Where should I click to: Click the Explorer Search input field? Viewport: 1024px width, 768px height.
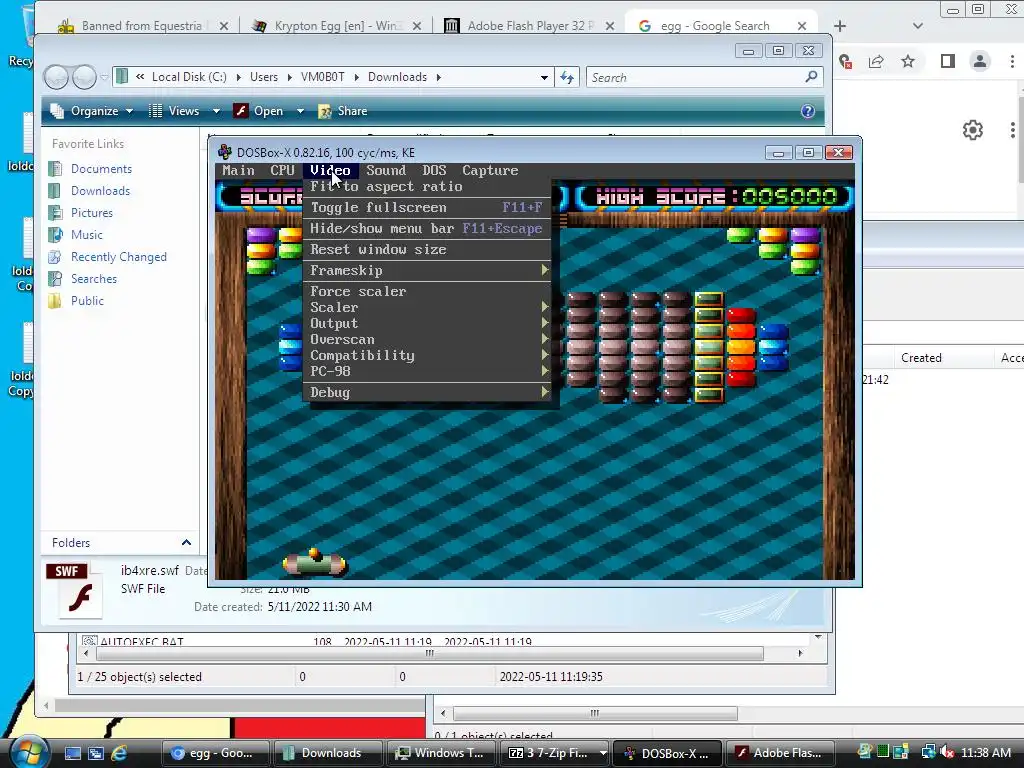coord(696,77)
